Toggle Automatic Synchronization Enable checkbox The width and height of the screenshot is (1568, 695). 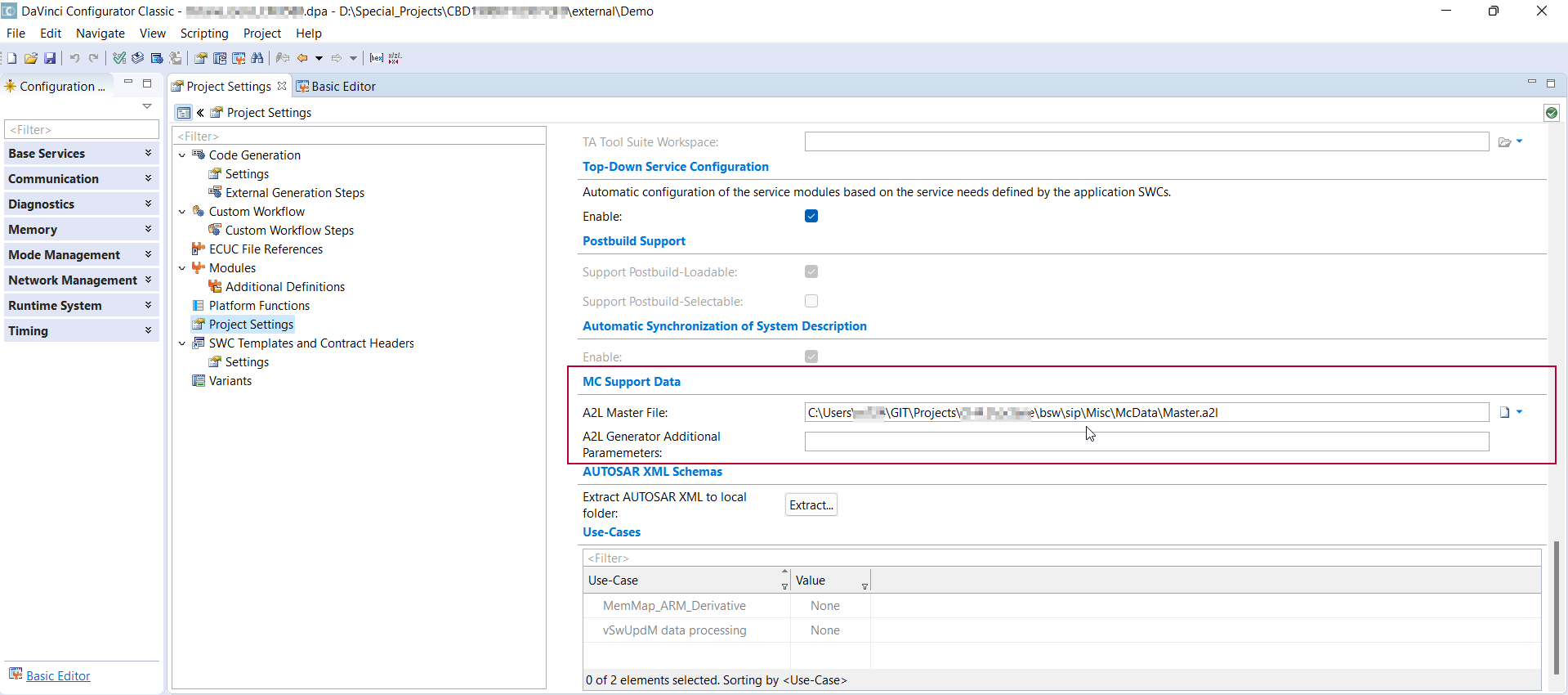[x=811, y=356]
